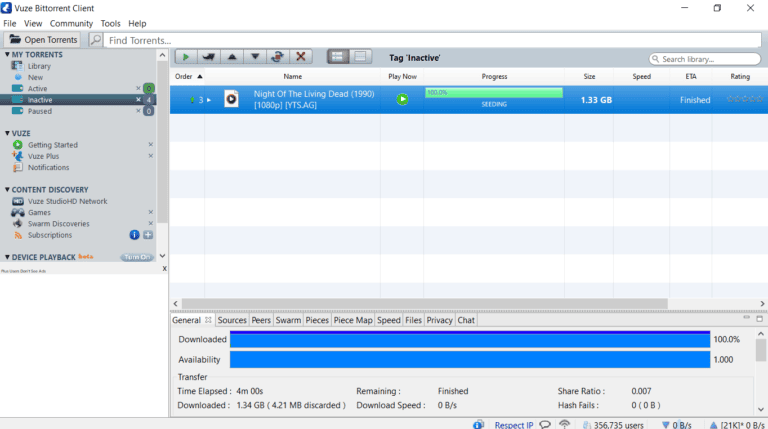Click the Open Torrents button
The height and width of the screenshot is (429, 768).
(43, 40)
